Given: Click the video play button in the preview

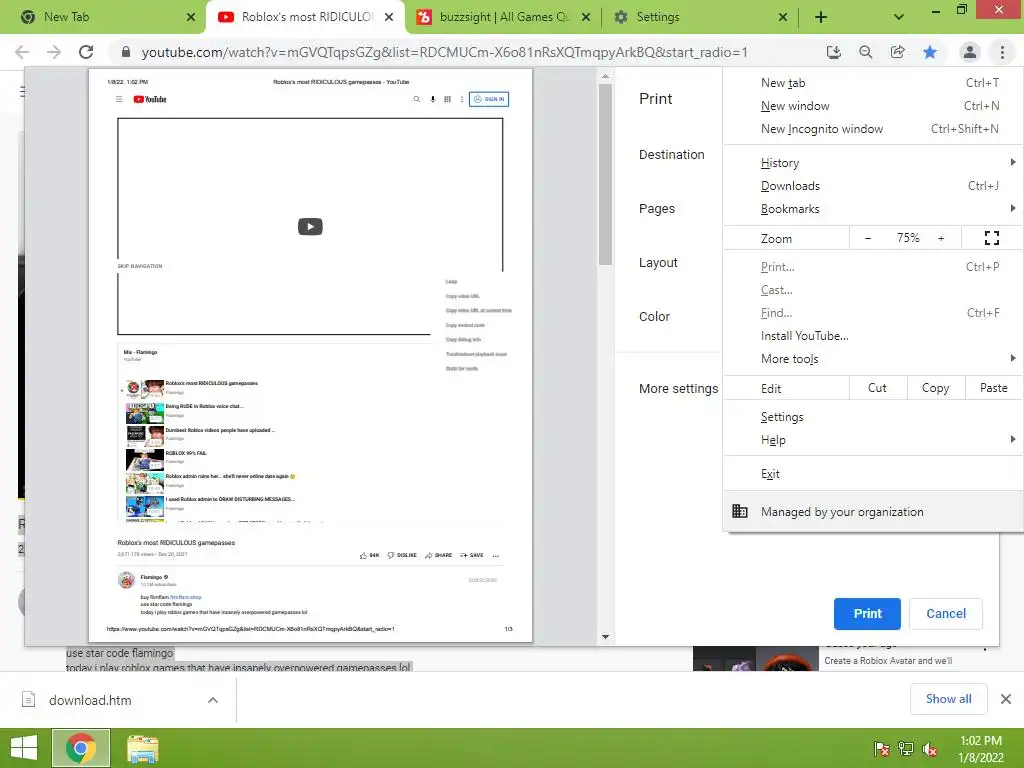Looking at the screenshot, I should pyautogui.click(x=310, y=227).
